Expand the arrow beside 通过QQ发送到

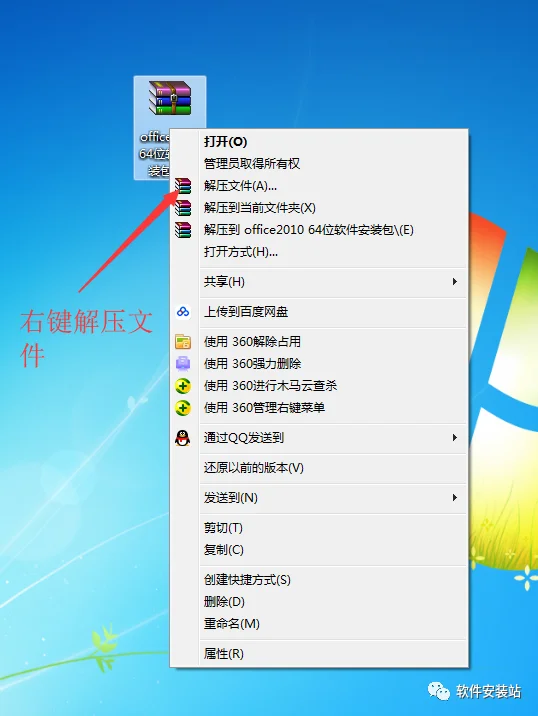(x=454, y=438)
